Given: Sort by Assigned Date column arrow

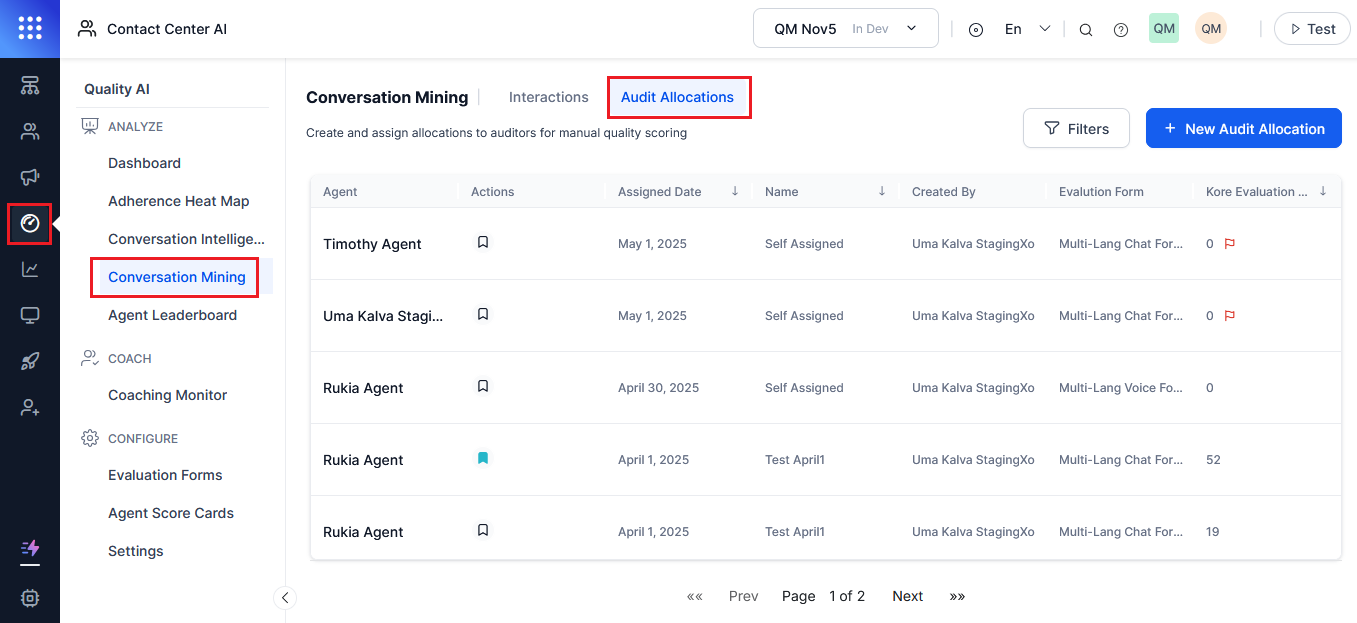Looking at the screenshot, I should 735,191.
